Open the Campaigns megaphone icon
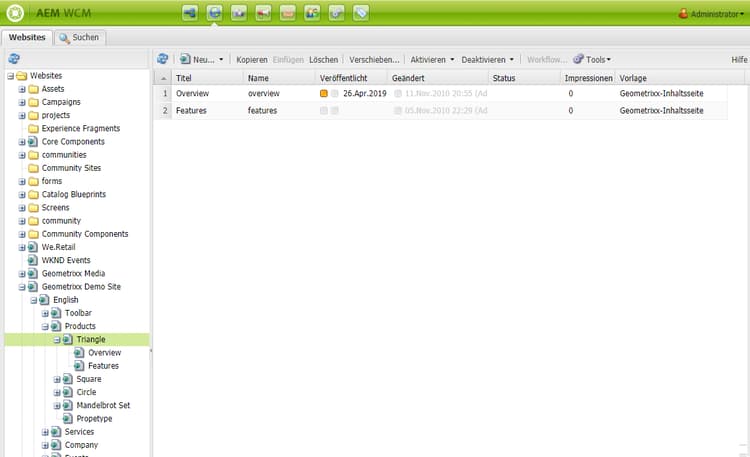The image size is (750, 457). pos(263,13)
